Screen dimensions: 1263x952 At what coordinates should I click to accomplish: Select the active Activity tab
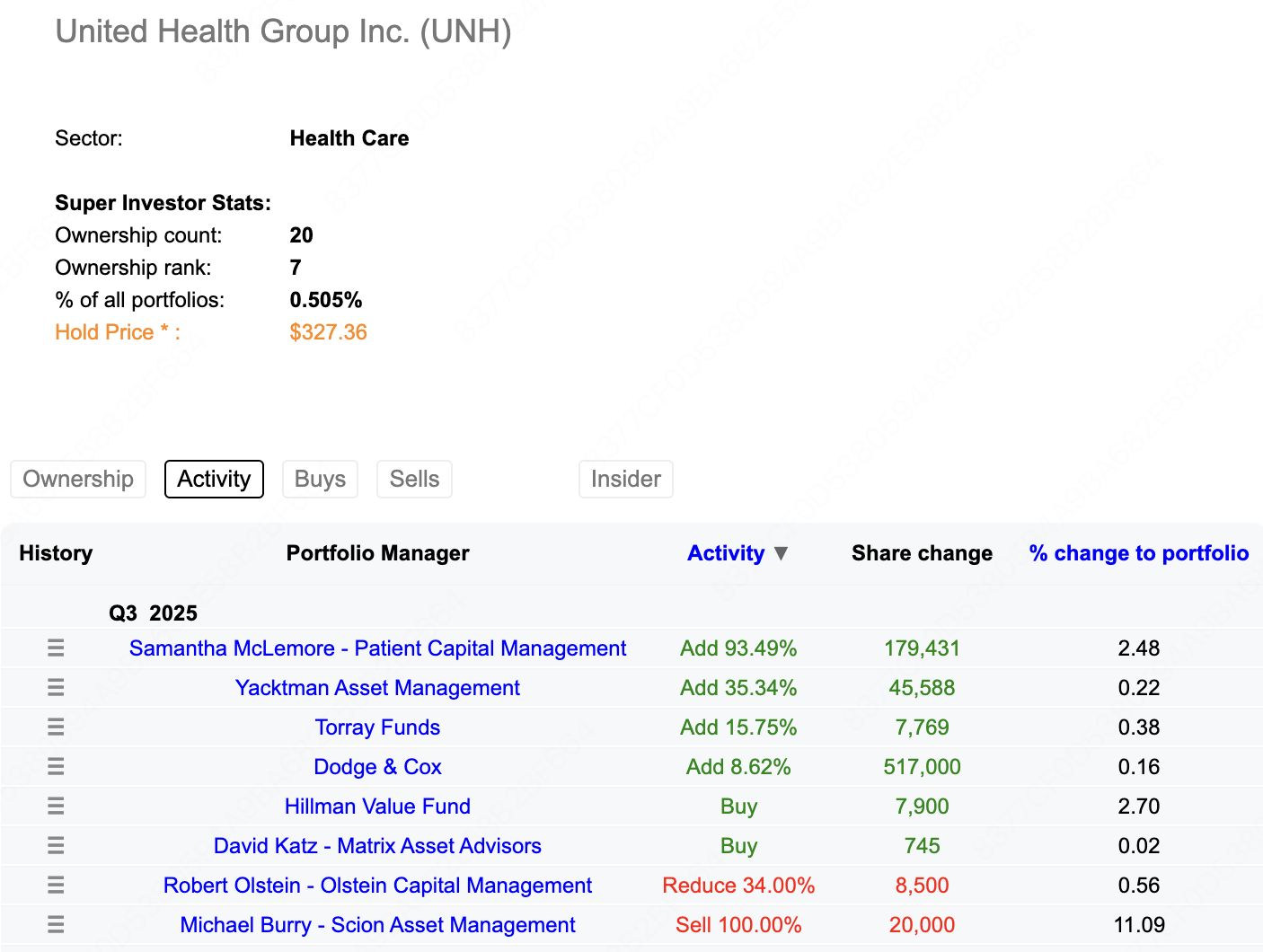(x=214, y=479)
